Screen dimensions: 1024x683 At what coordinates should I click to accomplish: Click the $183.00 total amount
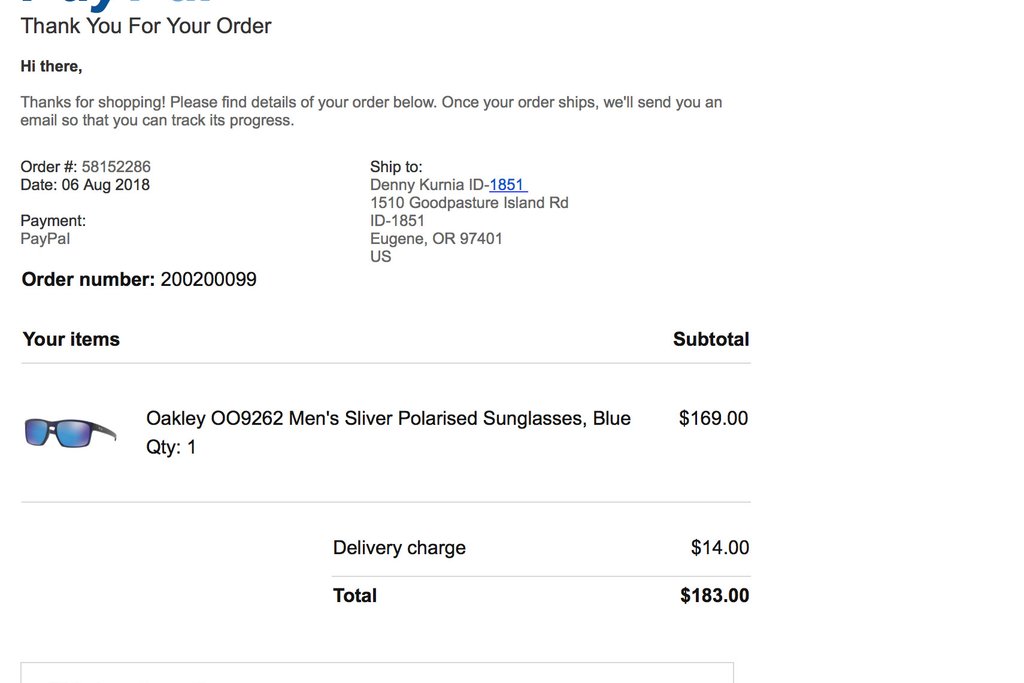pyautogui.click(x=714, y=596)
